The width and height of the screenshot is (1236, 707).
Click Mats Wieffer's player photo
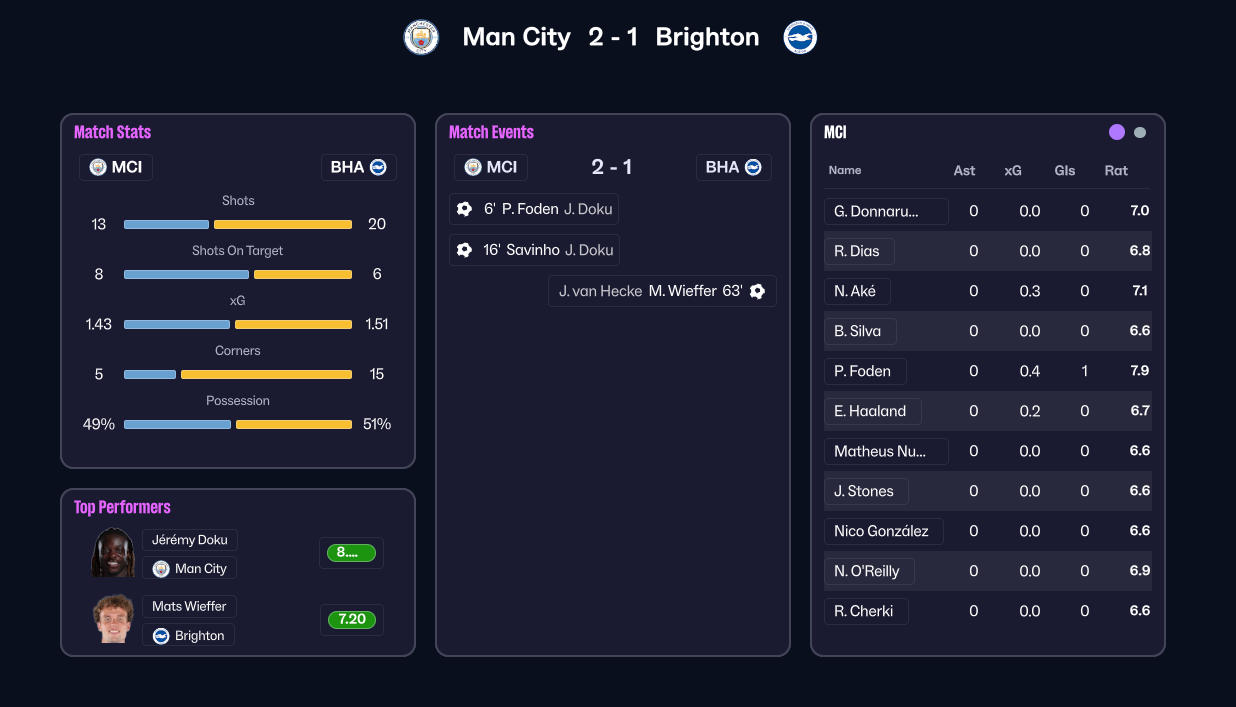[113, 620]
